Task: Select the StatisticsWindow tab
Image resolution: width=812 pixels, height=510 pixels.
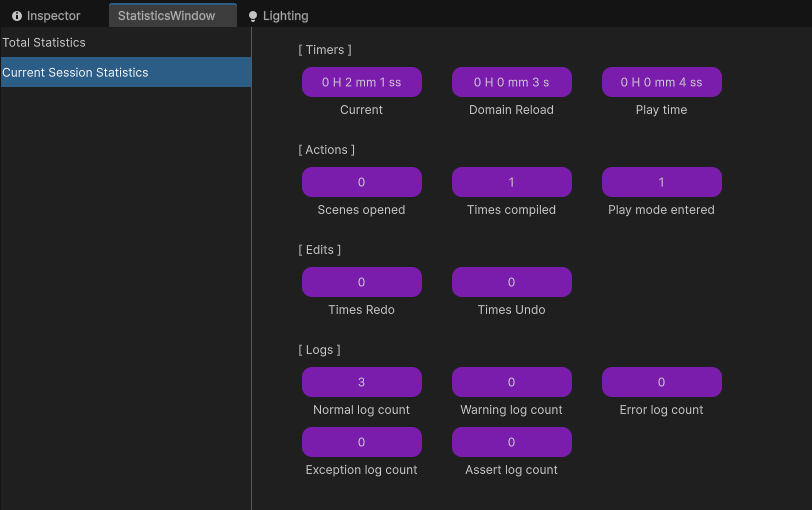Action: coord(167,16)
